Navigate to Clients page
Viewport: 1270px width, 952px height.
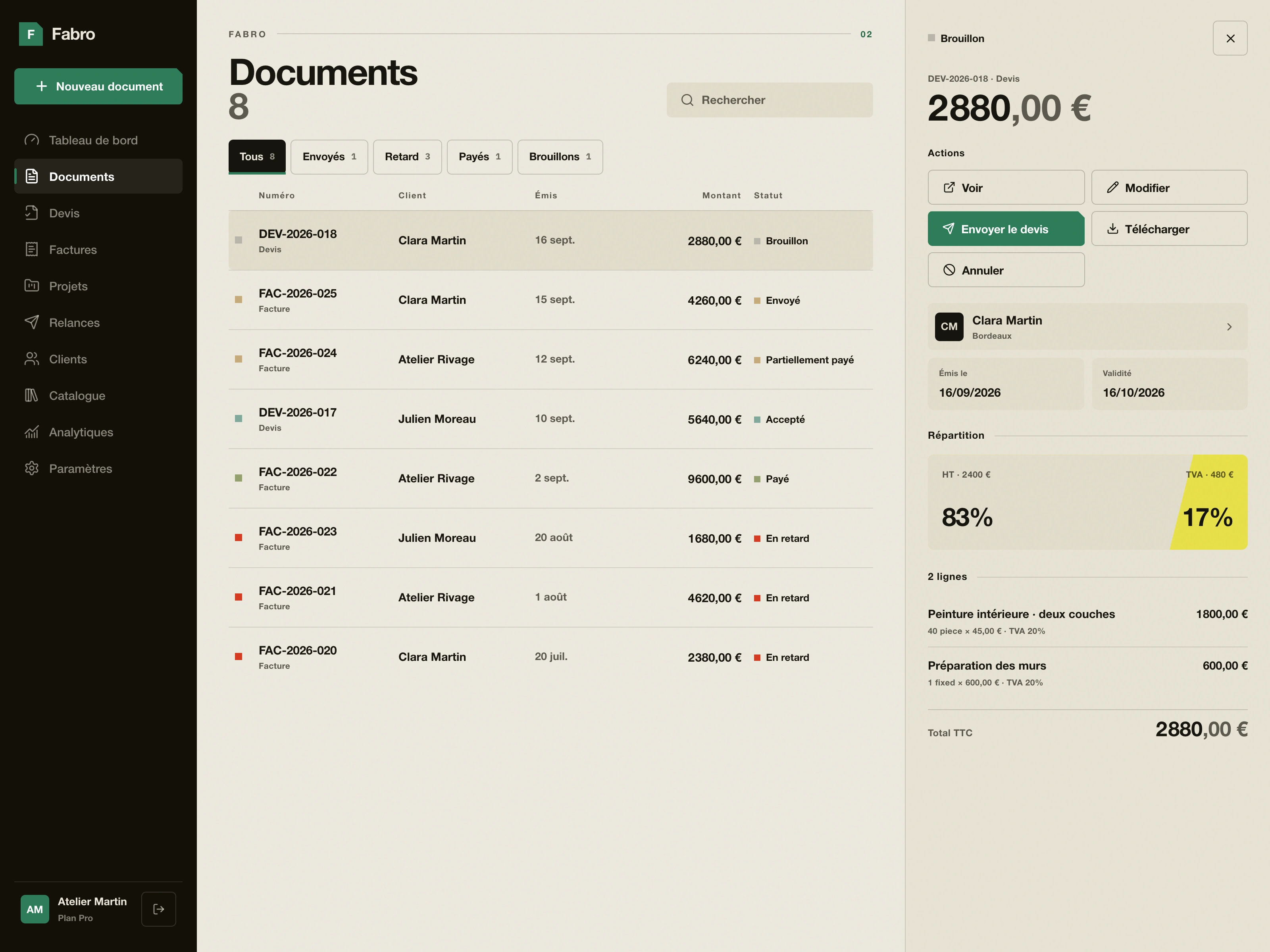98,359
